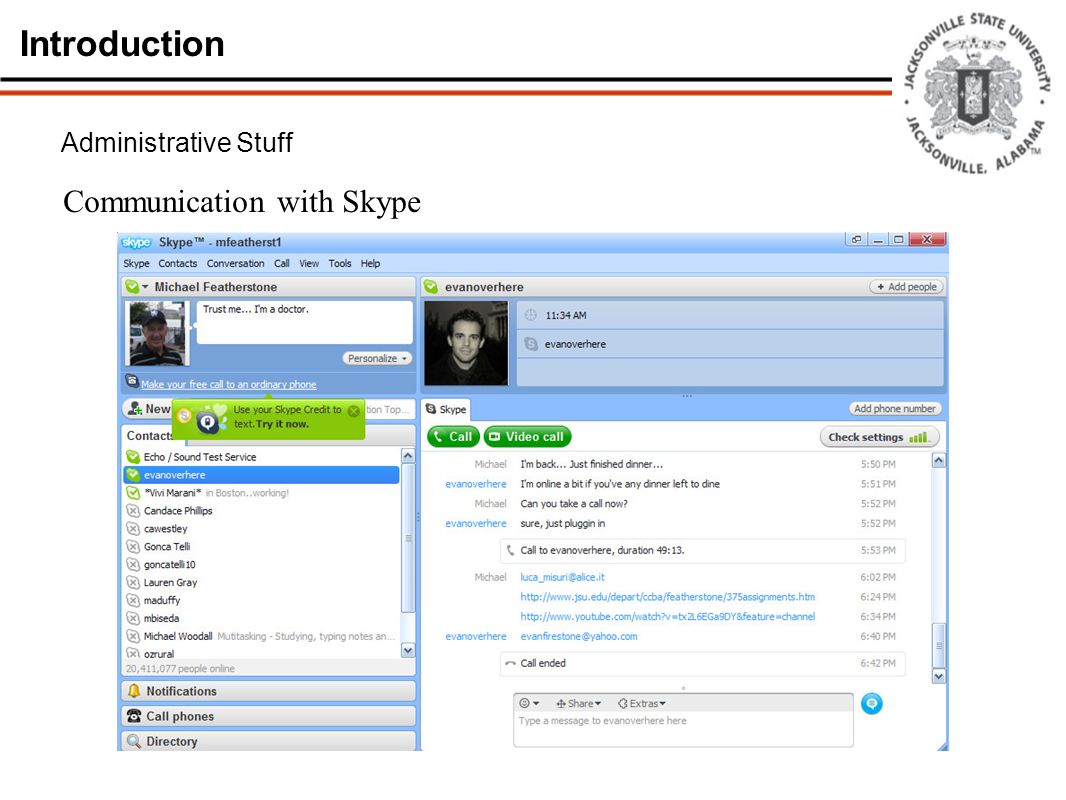Select the Skype conversation tab
This screenshot has height=800, width=1066.
pyautogui.click(x=446, y=409)
